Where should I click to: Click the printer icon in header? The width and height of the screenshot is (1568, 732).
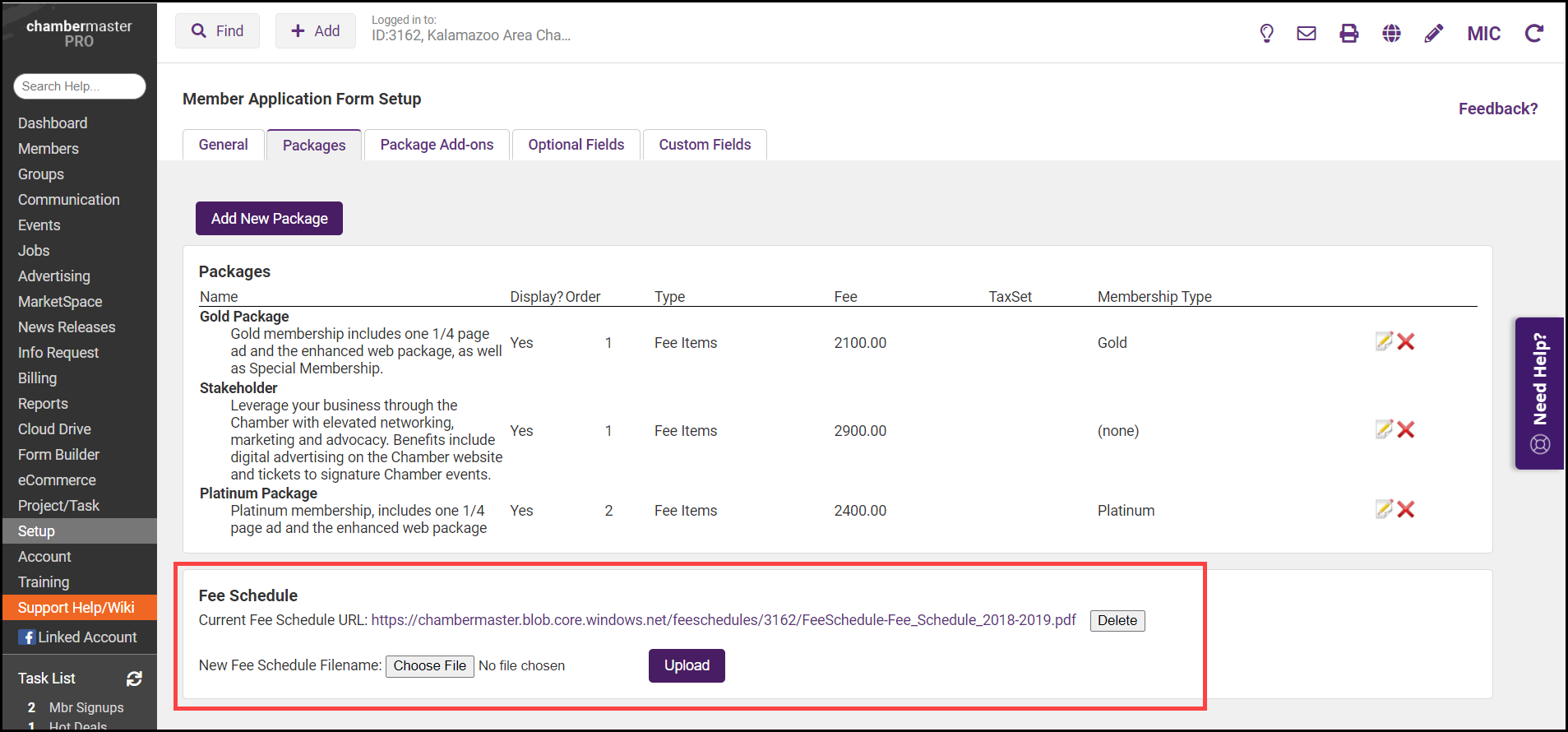pyautogui.click(x=1349, y=33)
